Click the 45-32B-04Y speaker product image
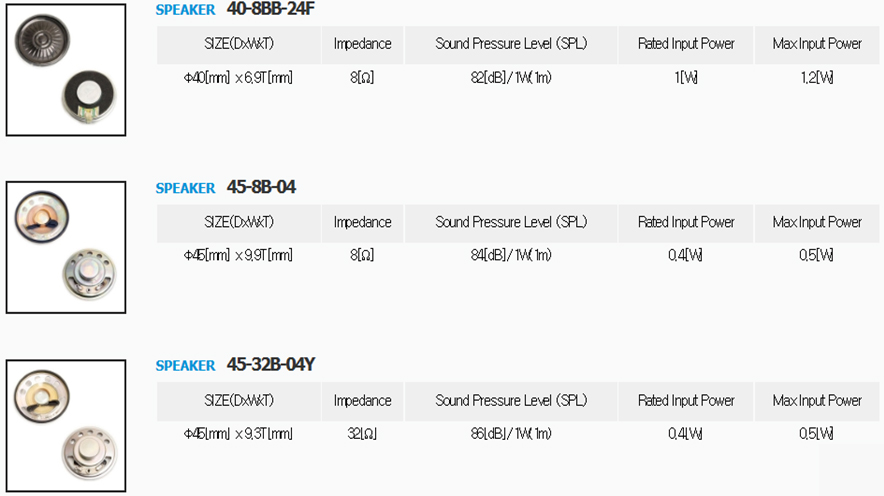The height and width of the screenshot is (496, 884). pyautogui.click(x=66, y=425)
